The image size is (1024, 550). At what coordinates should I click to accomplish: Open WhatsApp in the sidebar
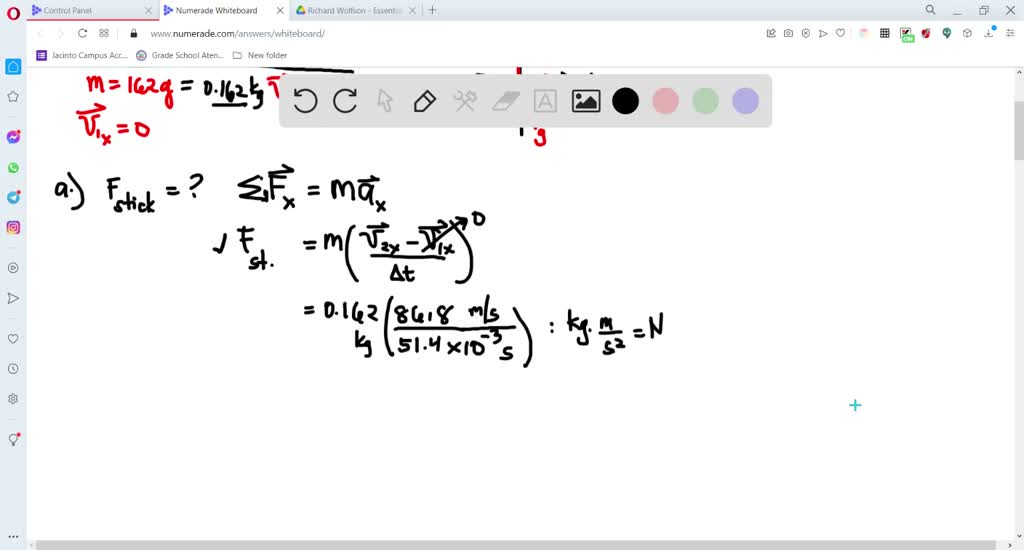tap(13, 168)
